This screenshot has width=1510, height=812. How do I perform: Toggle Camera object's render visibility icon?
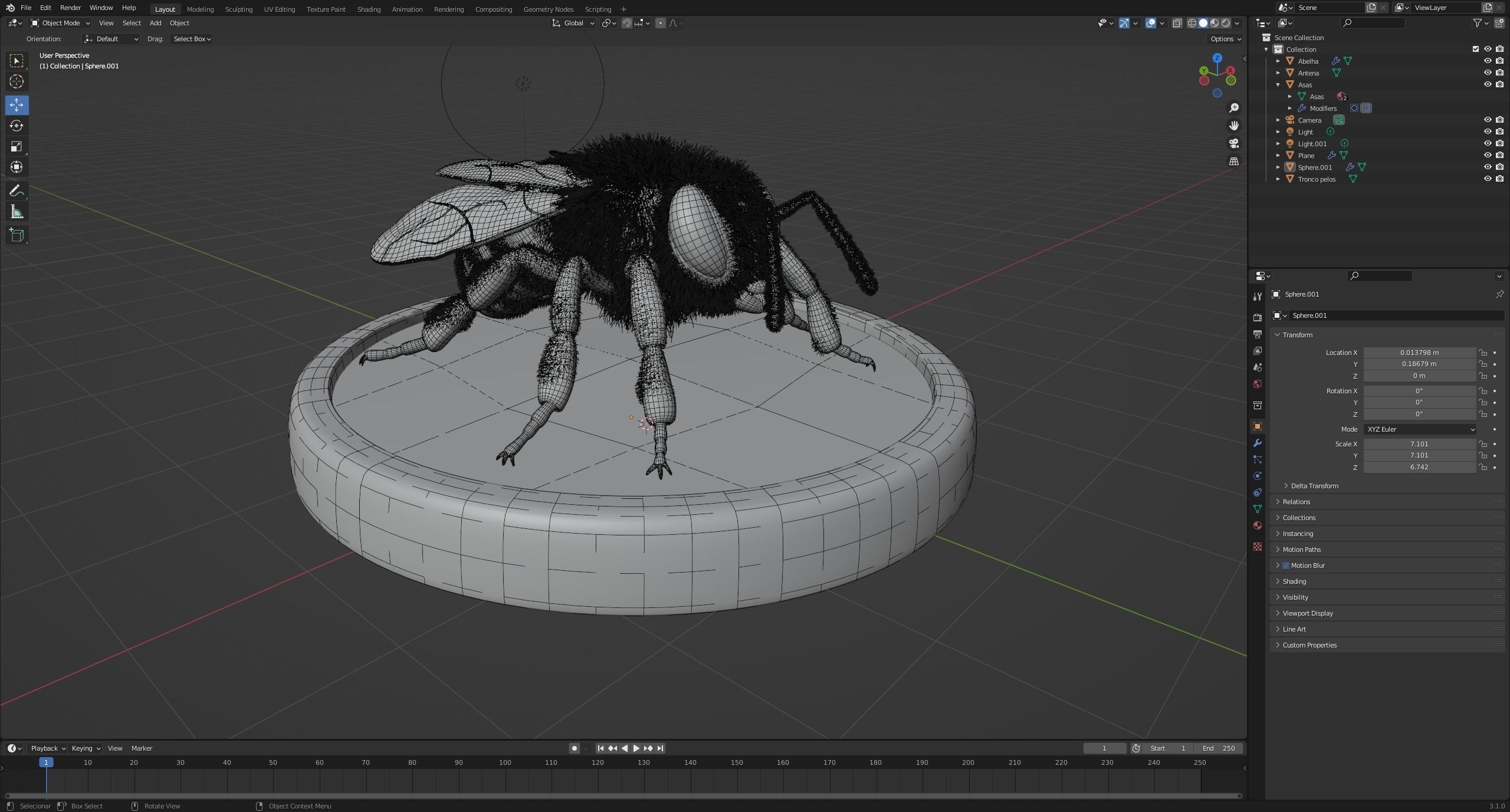tap(1500, 120)
